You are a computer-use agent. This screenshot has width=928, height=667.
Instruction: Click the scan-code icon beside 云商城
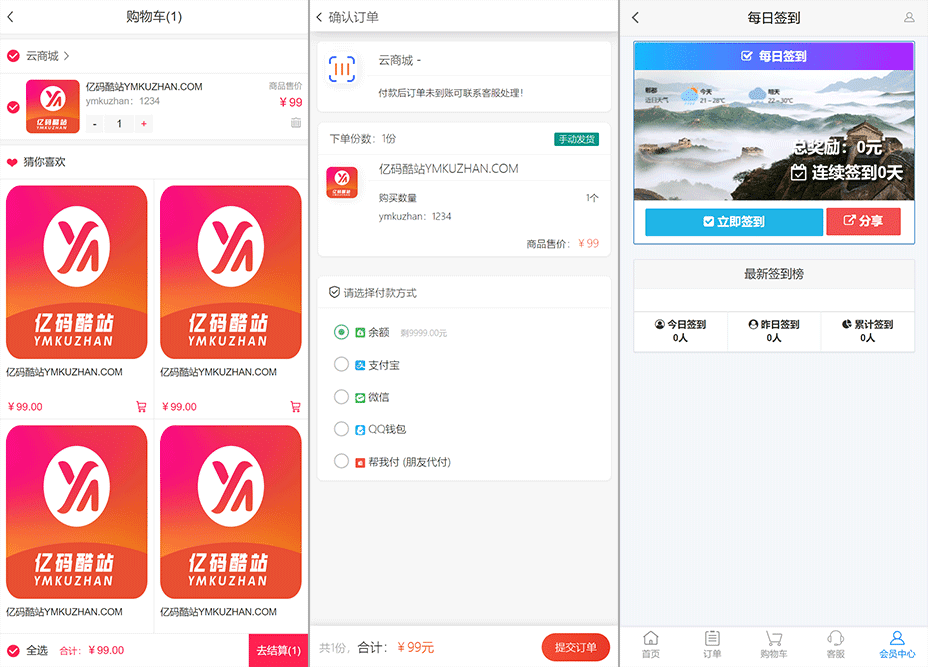click(x=342, y=69)
